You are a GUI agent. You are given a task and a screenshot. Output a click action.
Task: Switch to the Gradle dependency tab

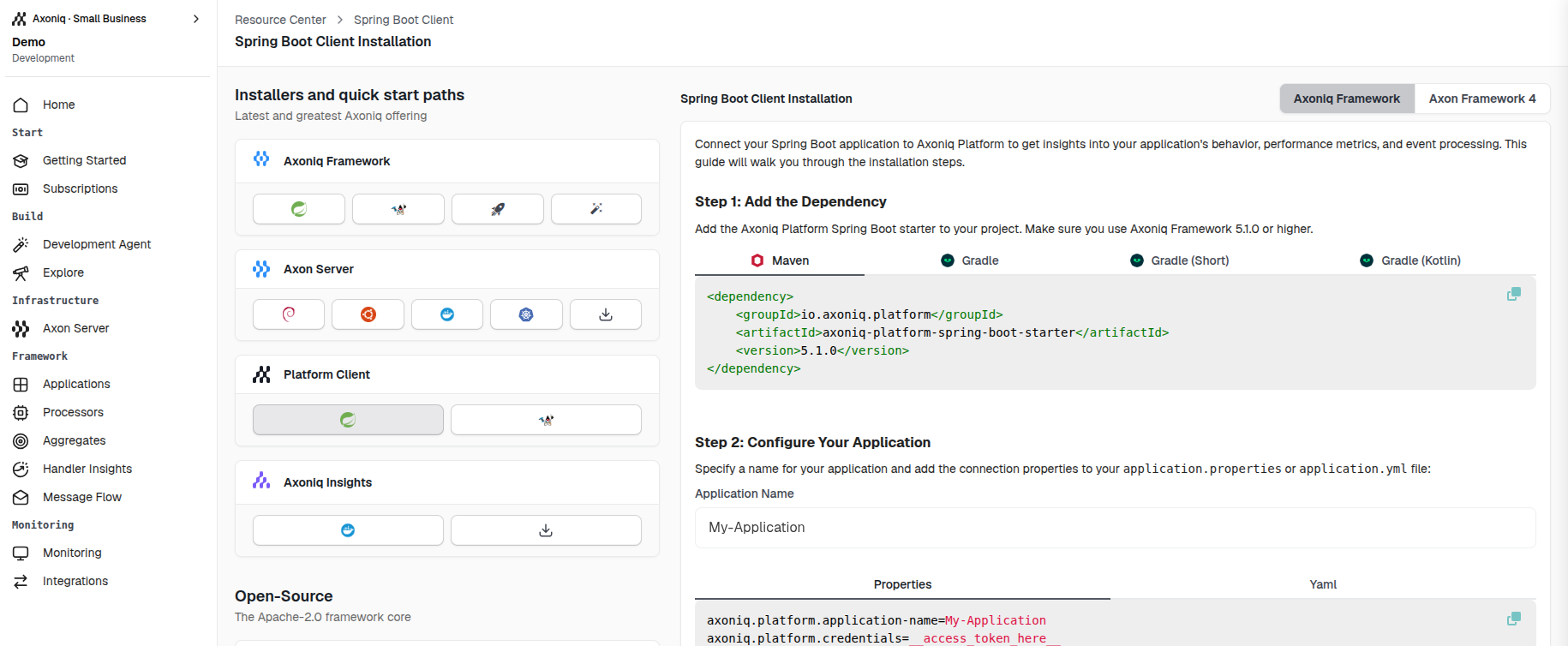[x=970, y=260]
